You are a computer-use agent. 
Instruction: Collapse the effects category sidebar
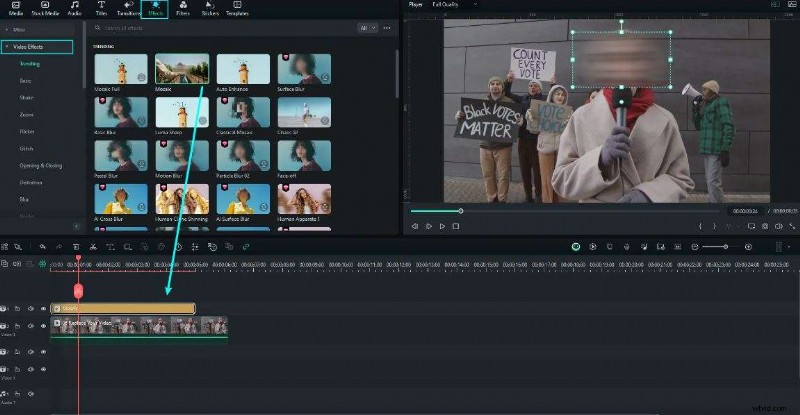[77, 226]
